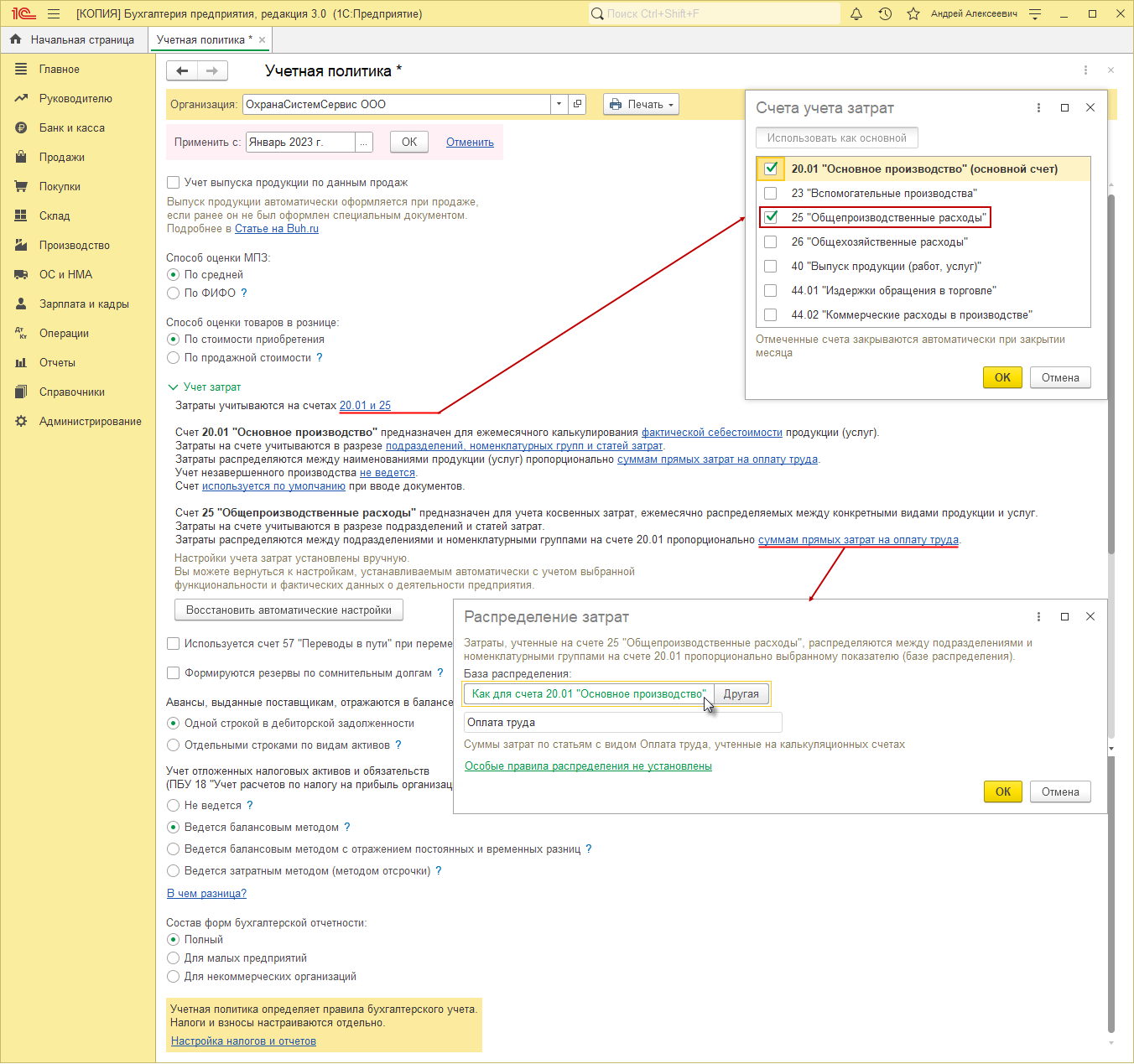The height and width of the screenshot is (1064, 1134).
Task: Enable Учет выпуска продукции по данным продаж
Action: point(173,183)
